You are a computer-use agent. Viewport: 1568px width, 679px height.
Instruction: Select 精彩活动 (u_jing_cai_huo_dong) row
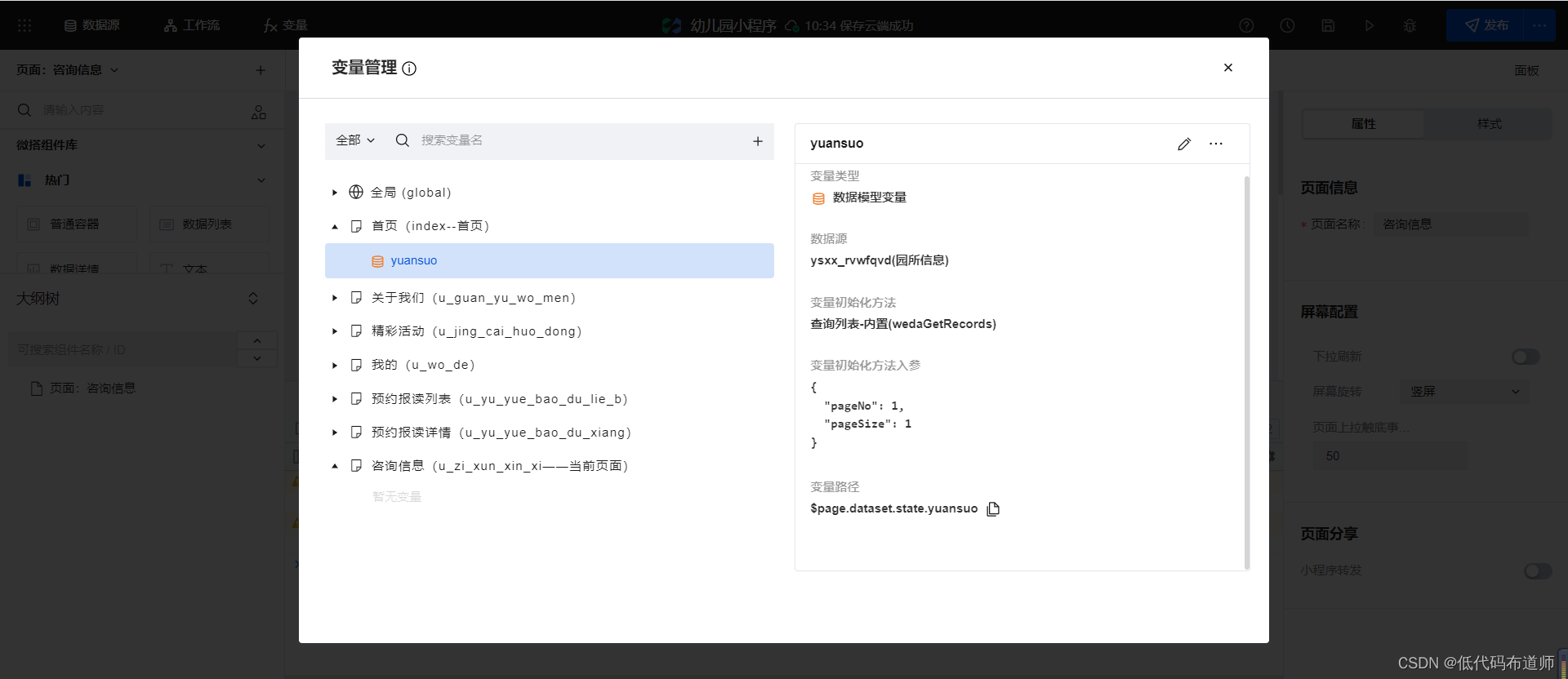pos(476,331)
